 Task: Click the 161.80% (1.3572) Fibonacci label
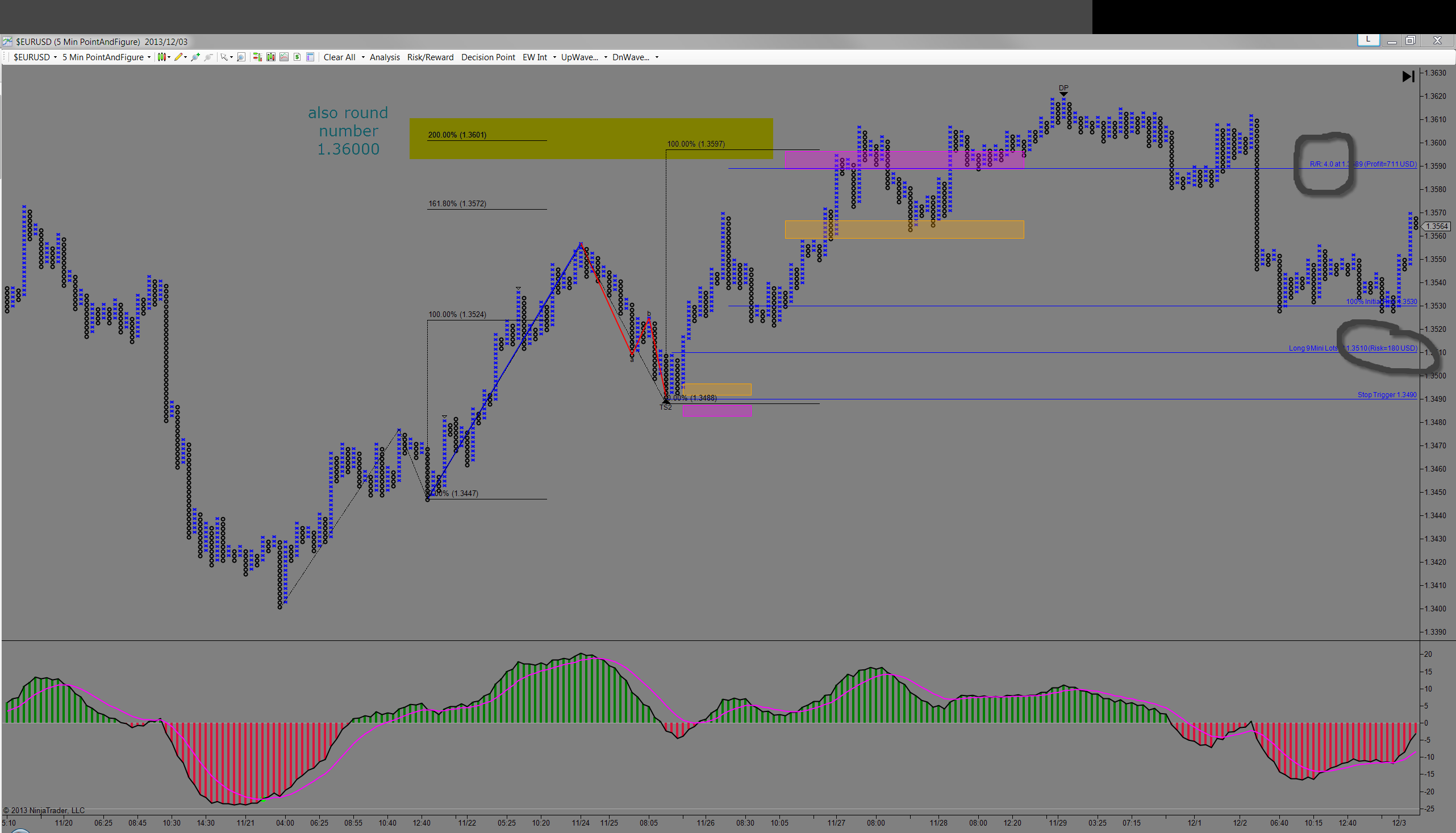[x=457, y=203]
